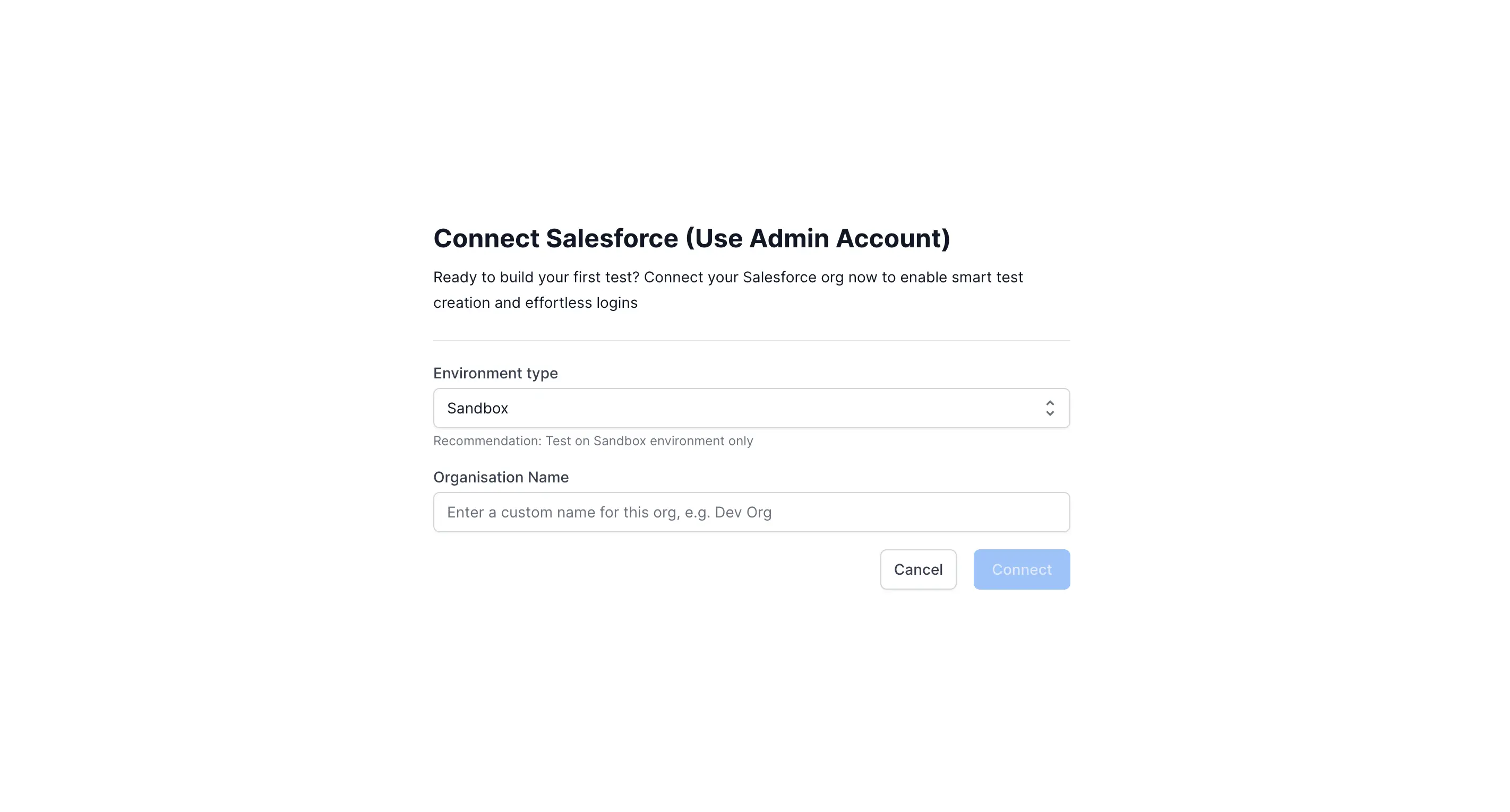Click the chevron icon on the environment selector
1510x812 pixels.
click(x=1050, y=408)
